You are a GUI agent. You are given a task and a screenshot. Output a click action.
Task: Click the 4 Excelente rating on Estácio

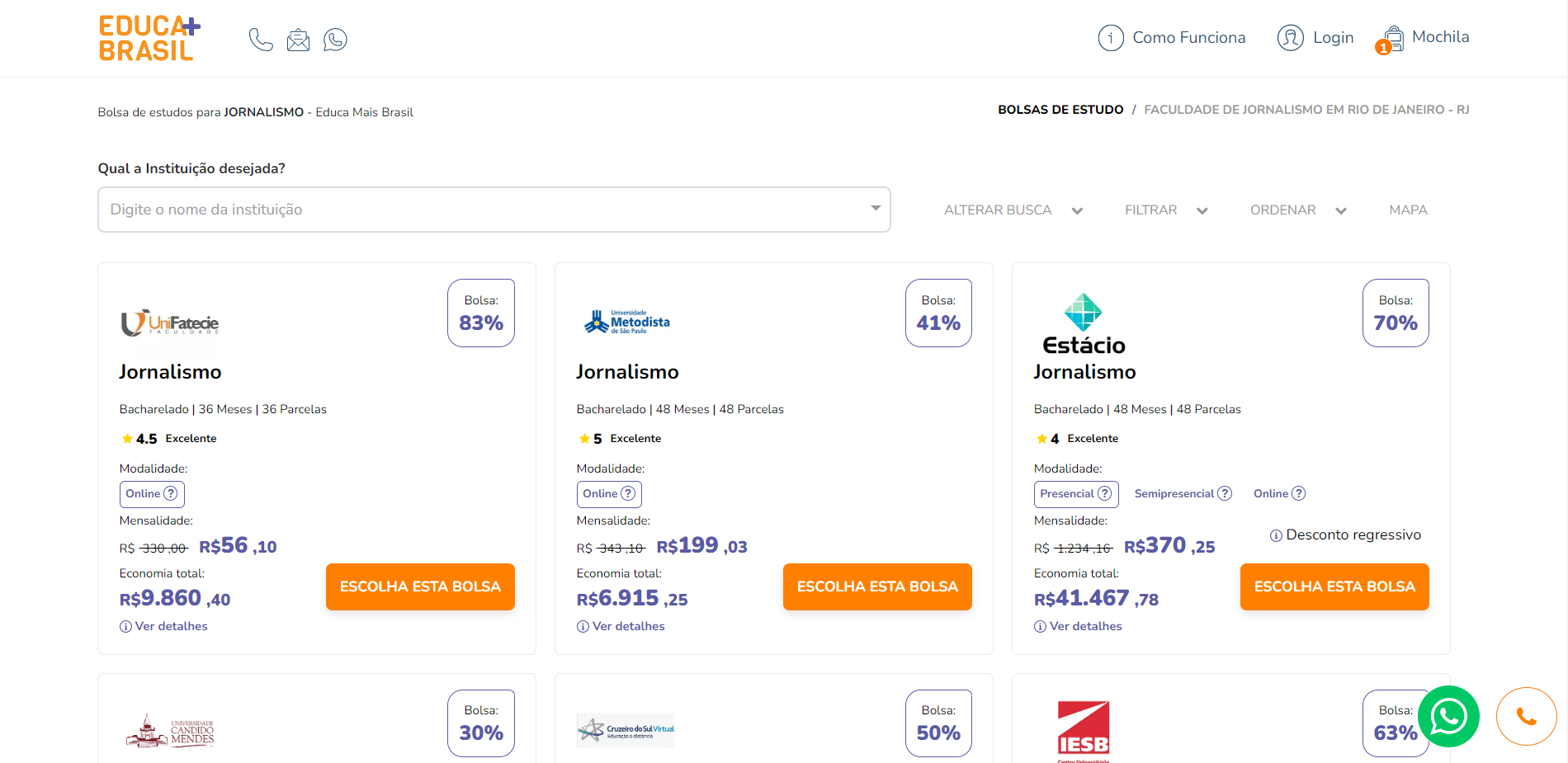[1077, 439]
